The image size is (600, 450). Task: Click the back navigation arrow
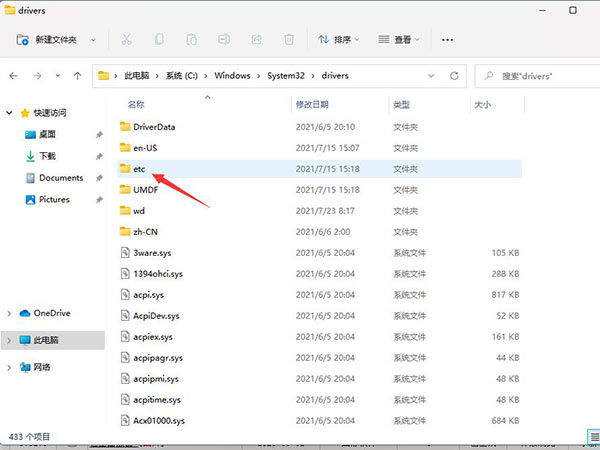tap(14, 75)
